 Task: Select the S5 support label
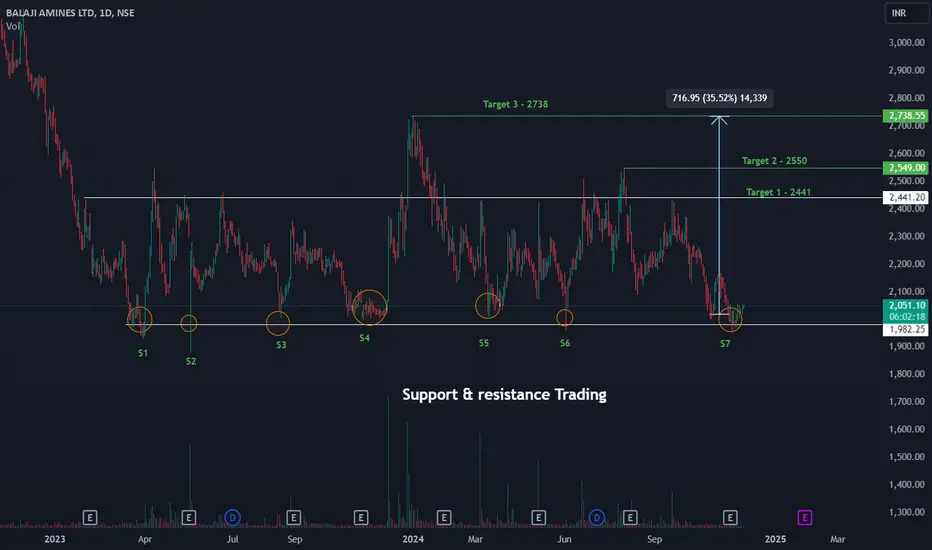pyautogui.click(x=484, y=343)
